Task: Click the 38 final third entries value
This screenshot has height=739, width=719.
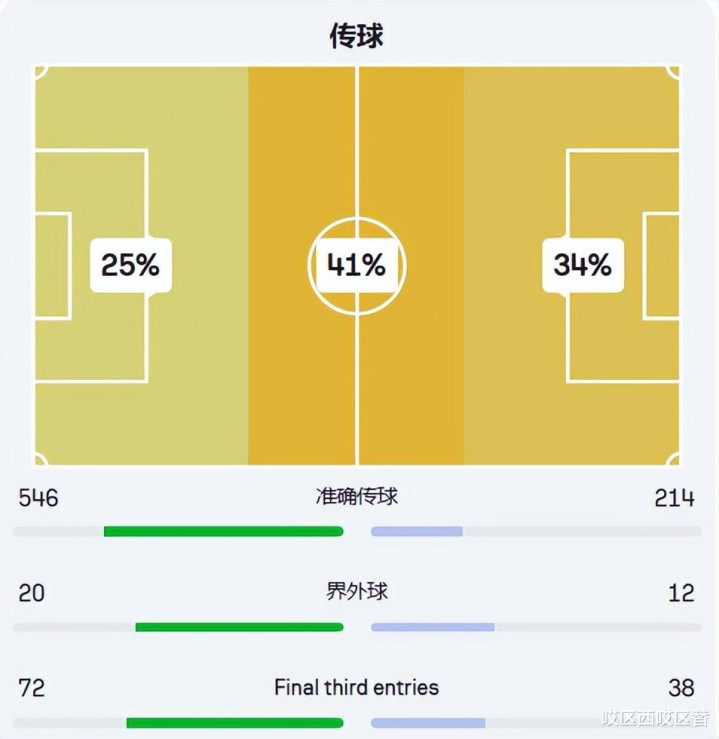Action: coord(681,688)
